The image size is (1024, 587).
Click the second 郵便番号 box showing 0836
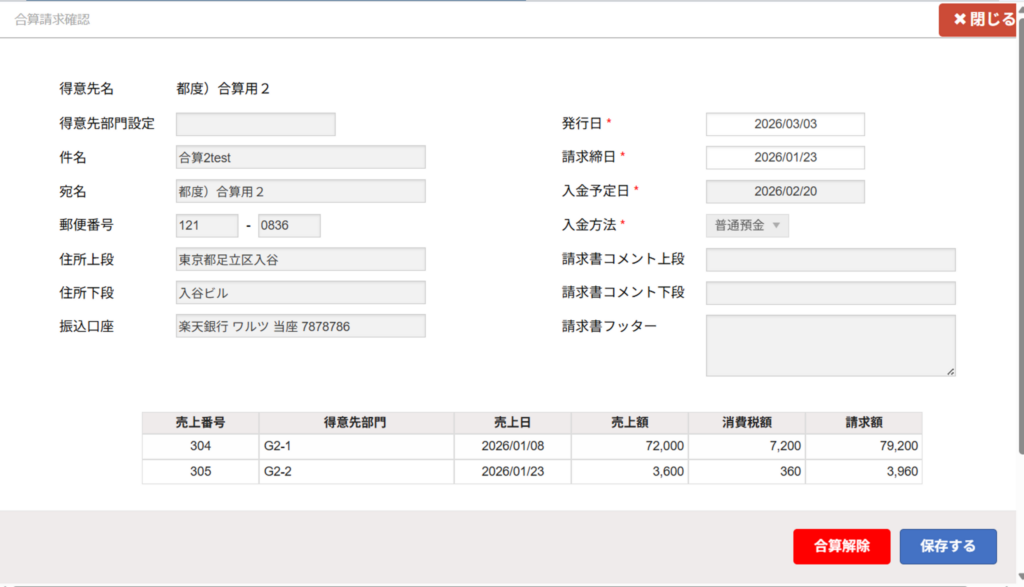click(289, 226)
